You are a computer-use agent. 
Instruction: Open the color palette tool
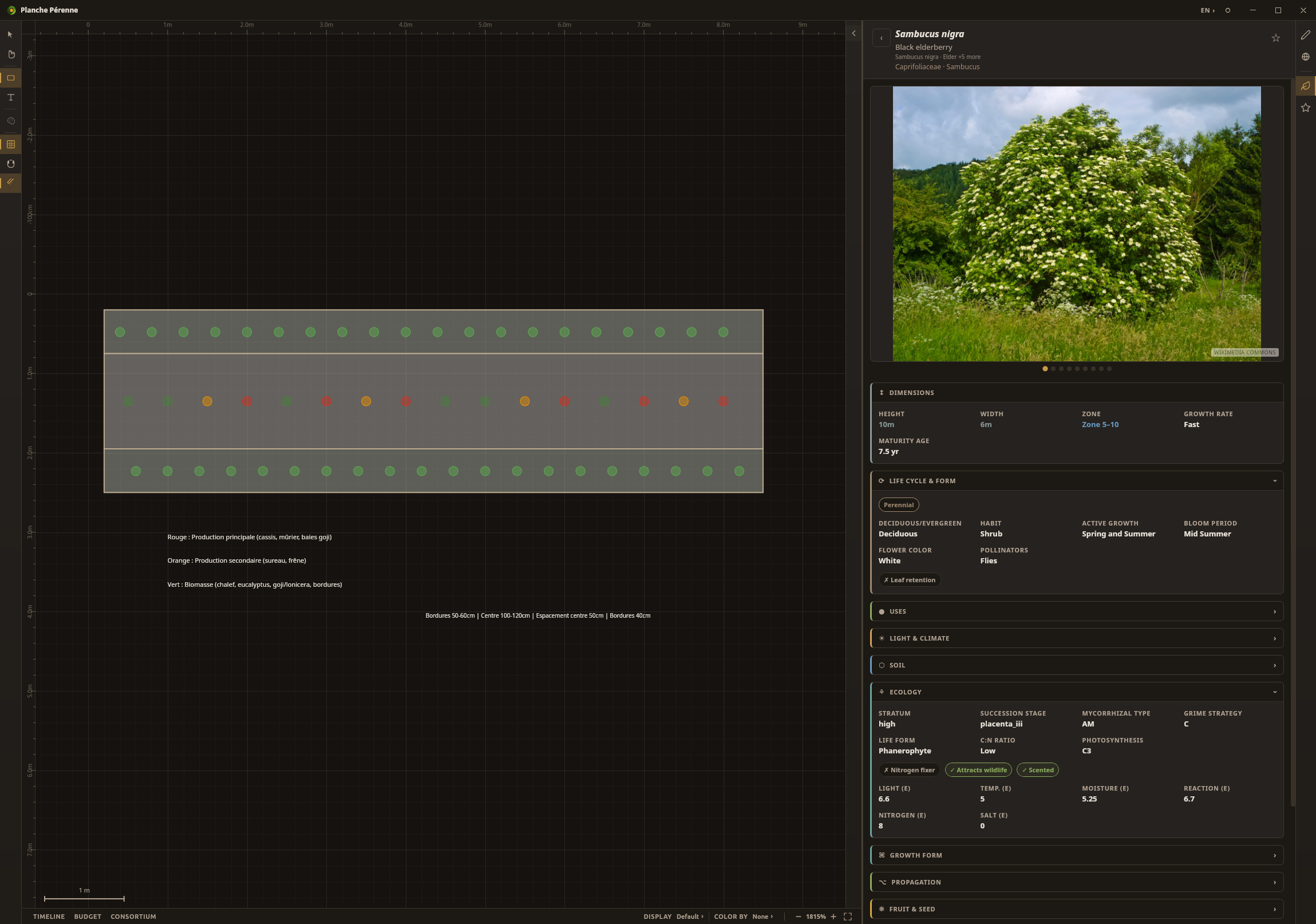10,121
